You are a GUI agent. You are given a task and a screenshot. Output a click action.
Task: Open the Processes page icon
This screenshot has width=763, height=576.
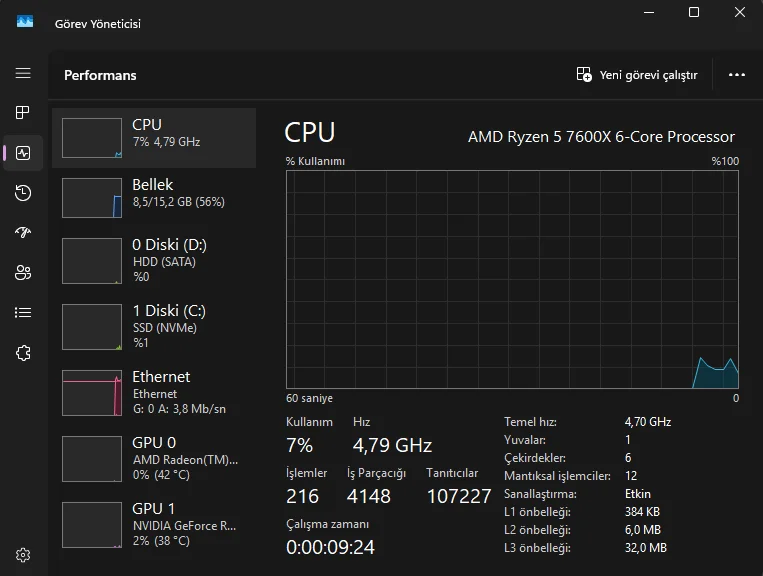[23, 113]
